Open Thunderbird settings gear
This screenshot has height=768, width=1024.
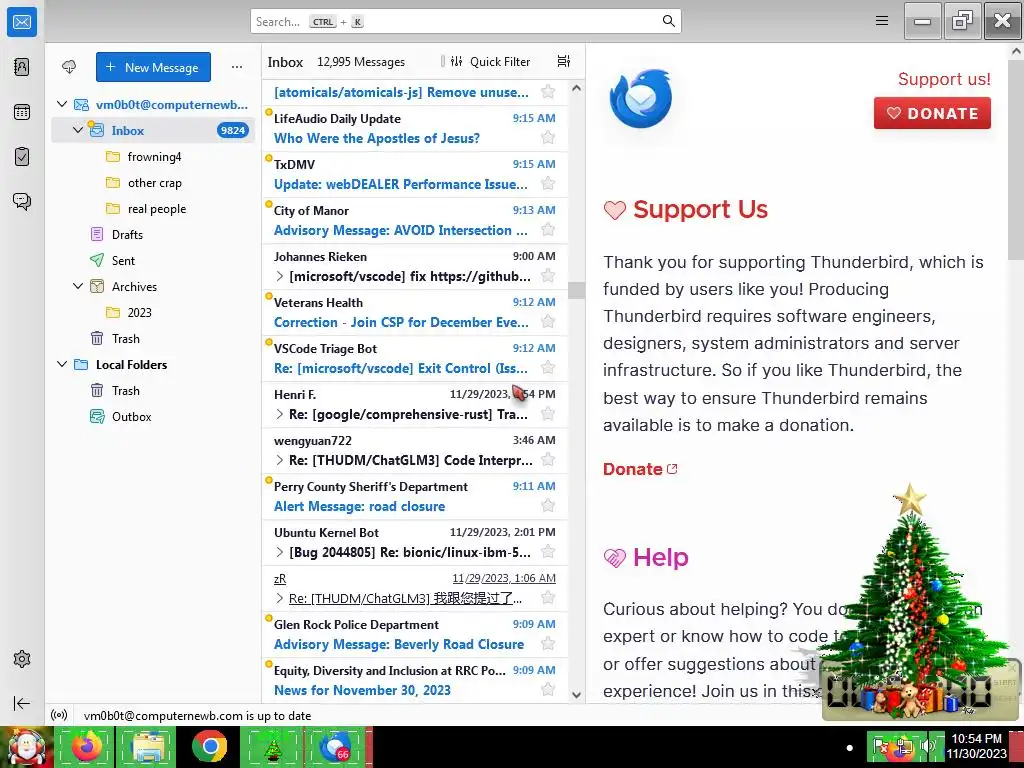[22, 659]
